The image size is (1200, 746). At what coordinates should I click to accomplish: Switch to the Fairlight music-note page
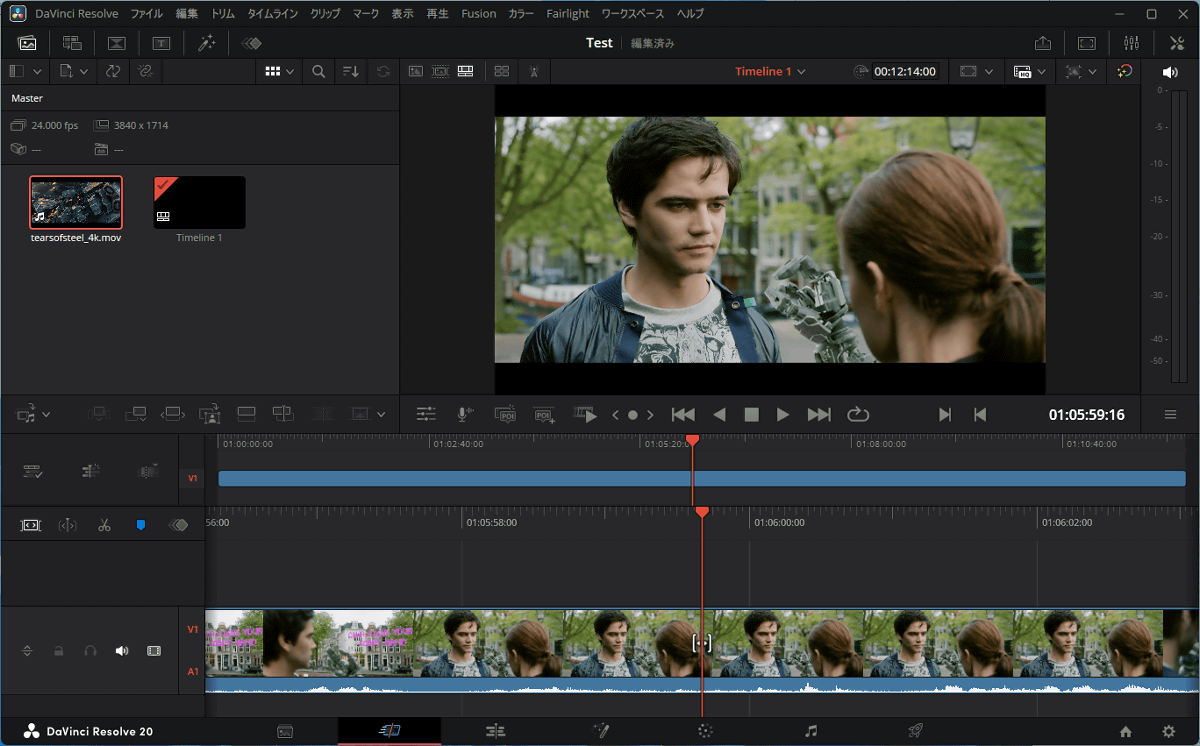click(x=811, y=731)
